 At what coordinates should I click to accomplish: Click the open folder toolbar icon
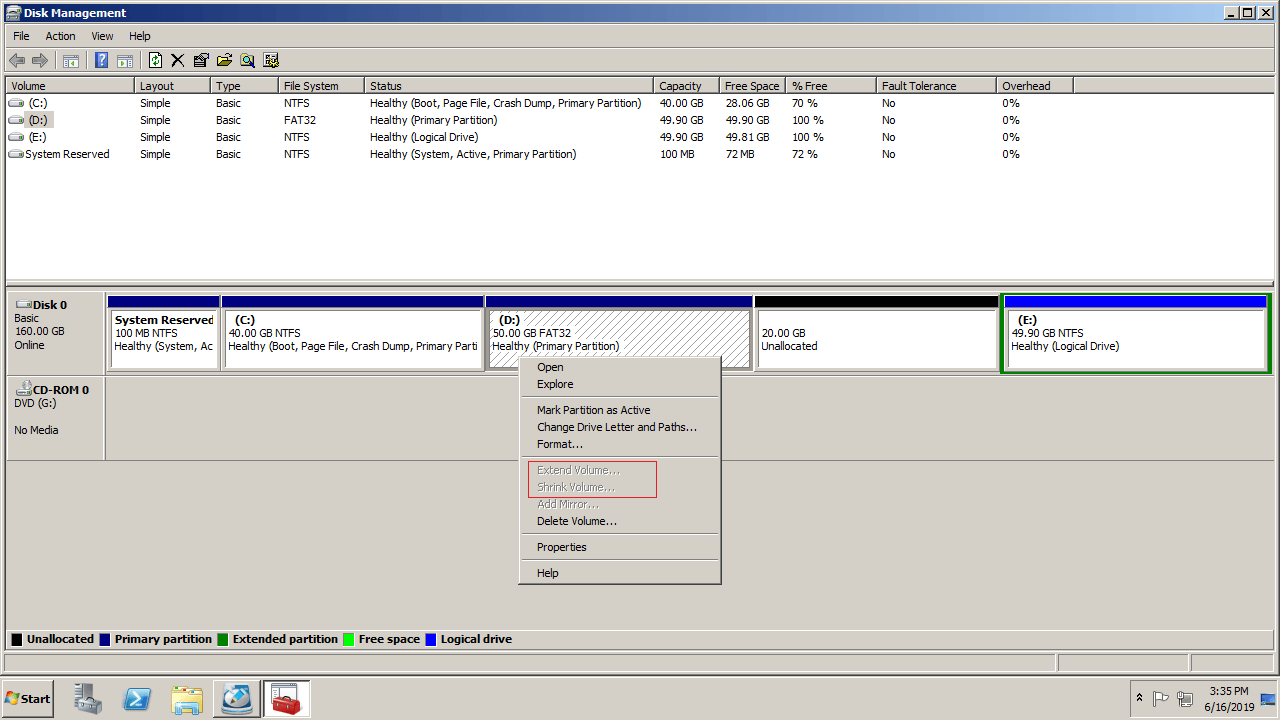[224, 60]
